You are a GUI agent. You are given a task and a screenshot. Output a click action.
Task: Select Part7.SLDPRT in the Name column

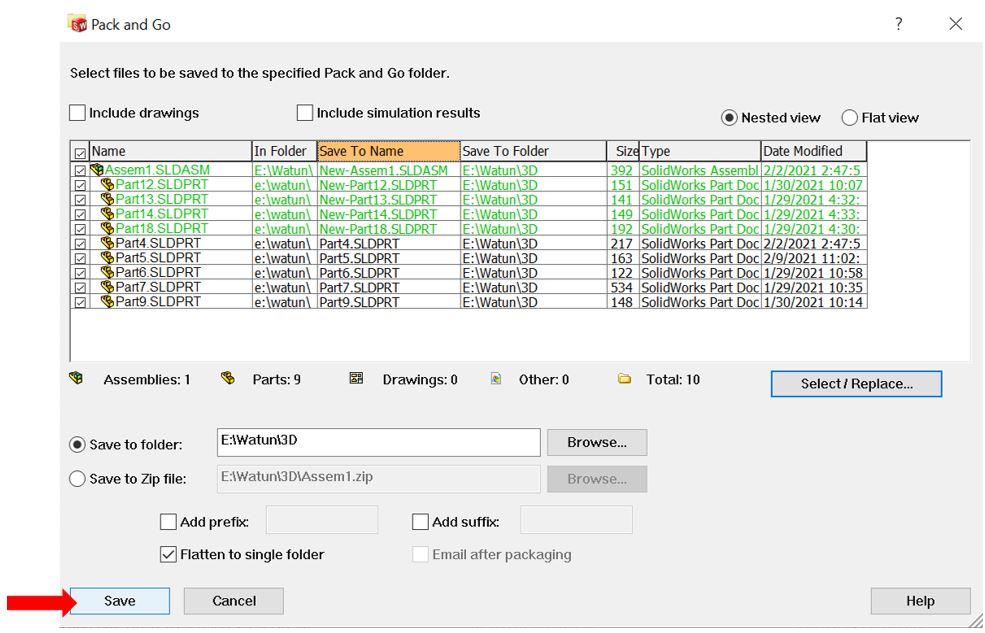point(158,287)
